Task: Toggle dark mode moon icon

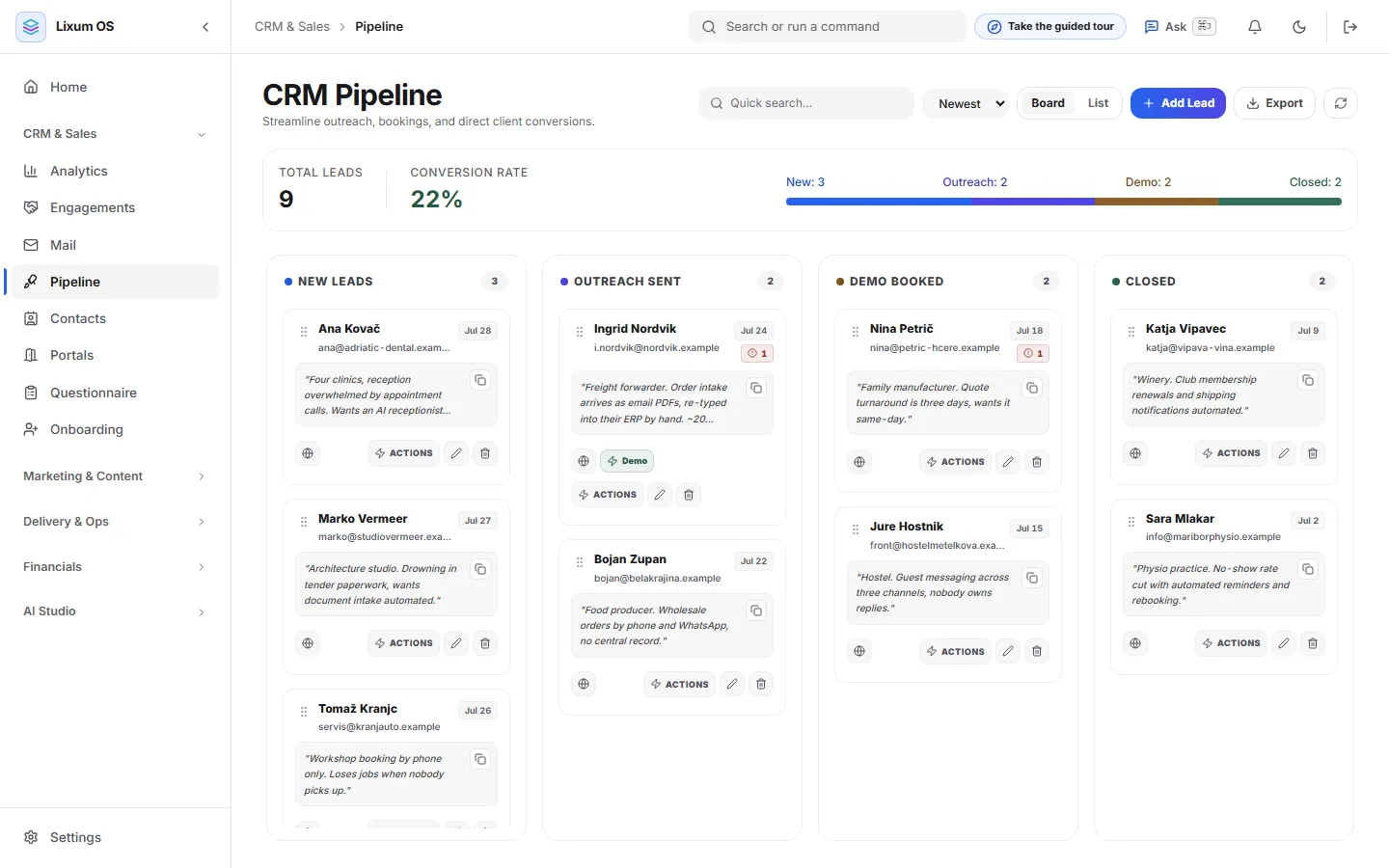Action: point(1299,27)
